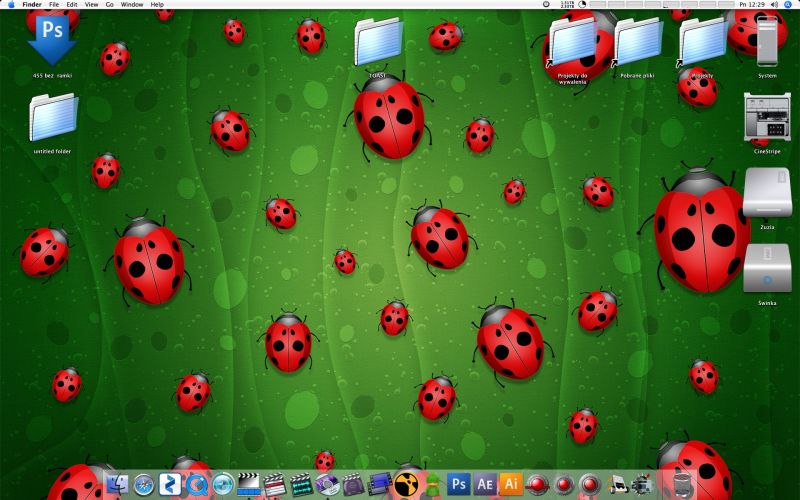Launch After Effects Ae from the Dock

point(485,484)
